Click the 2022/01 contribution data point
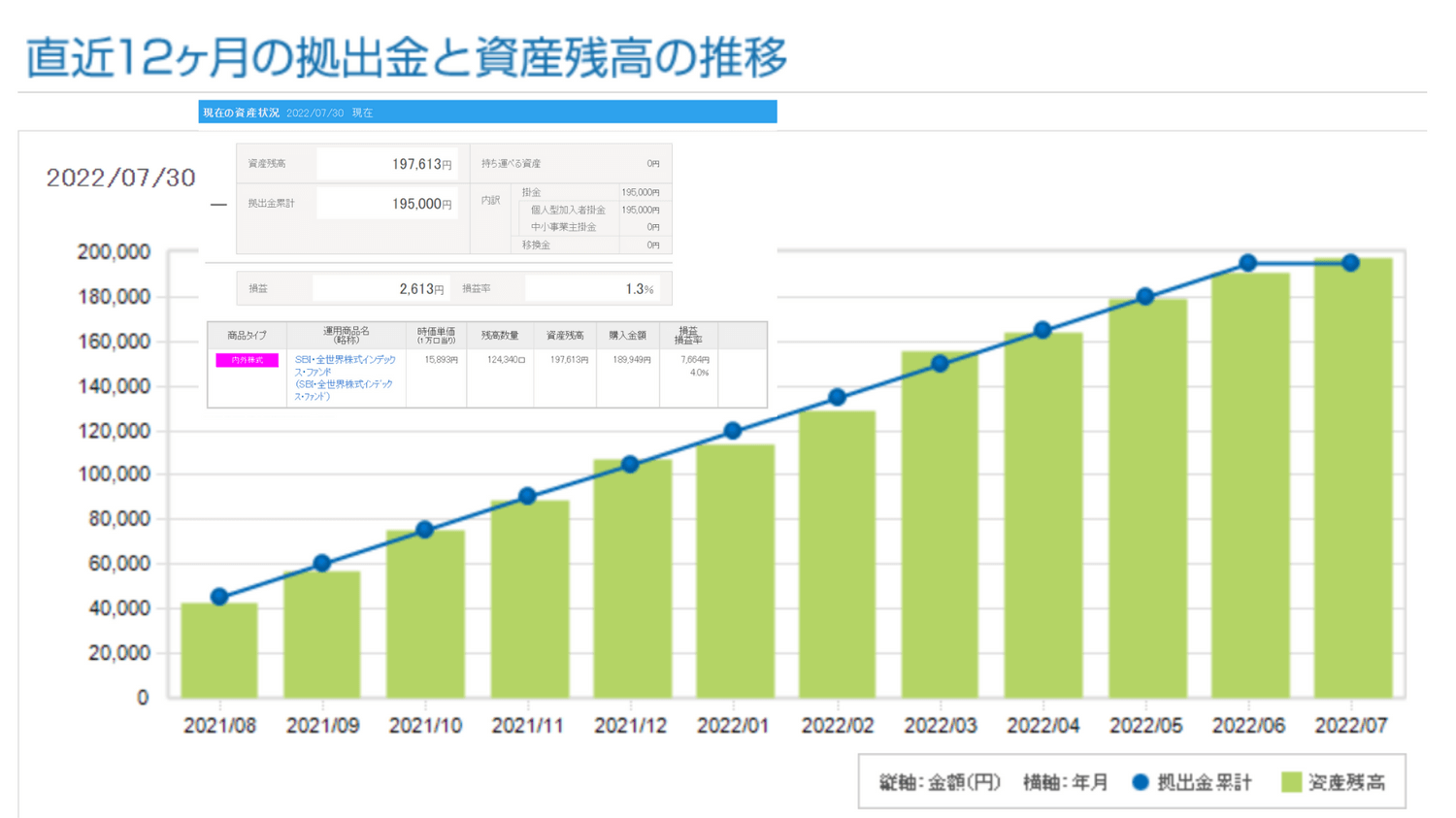1456x818 pixels. click(733, 431)
